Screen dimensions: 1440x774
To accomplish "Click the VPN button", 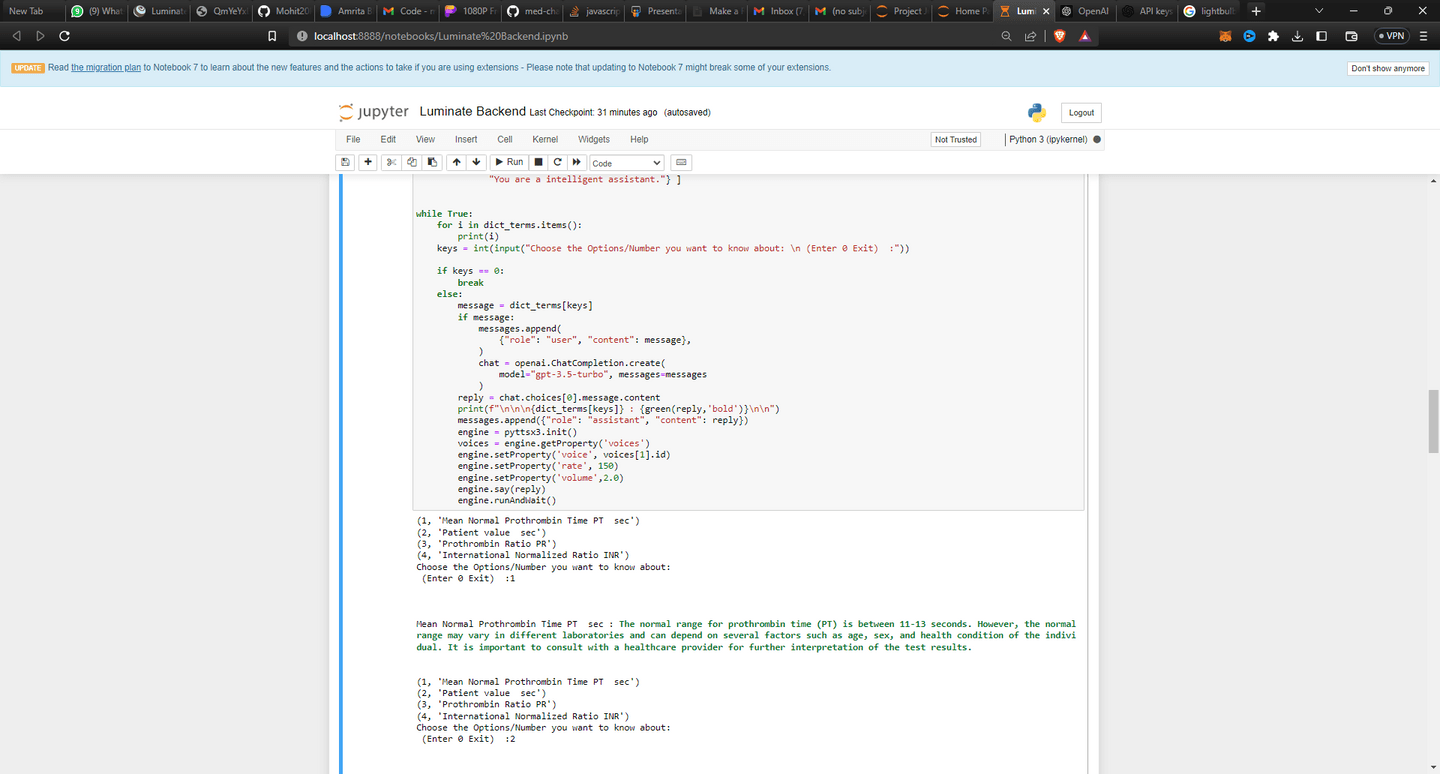I will pyautogui.click(x=1390, y=36).
